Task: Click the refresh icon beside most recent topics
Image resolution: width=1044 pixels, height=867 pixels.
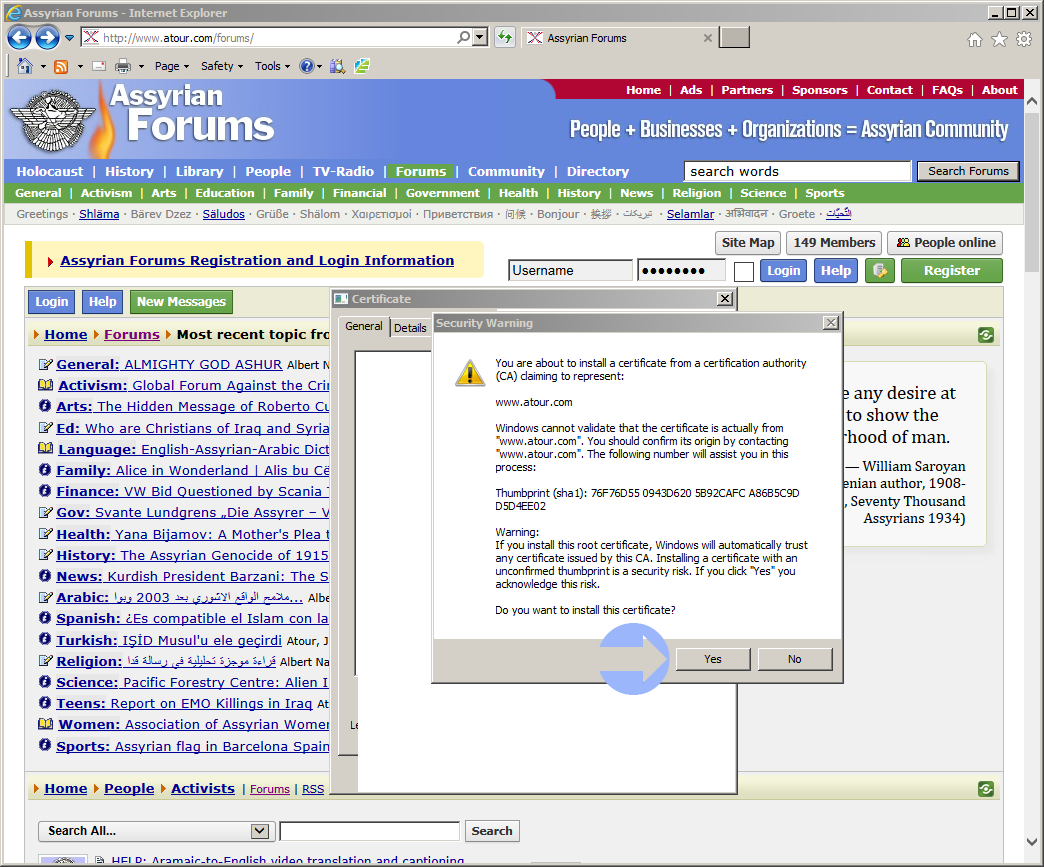Action: click(x=986, y=335)
